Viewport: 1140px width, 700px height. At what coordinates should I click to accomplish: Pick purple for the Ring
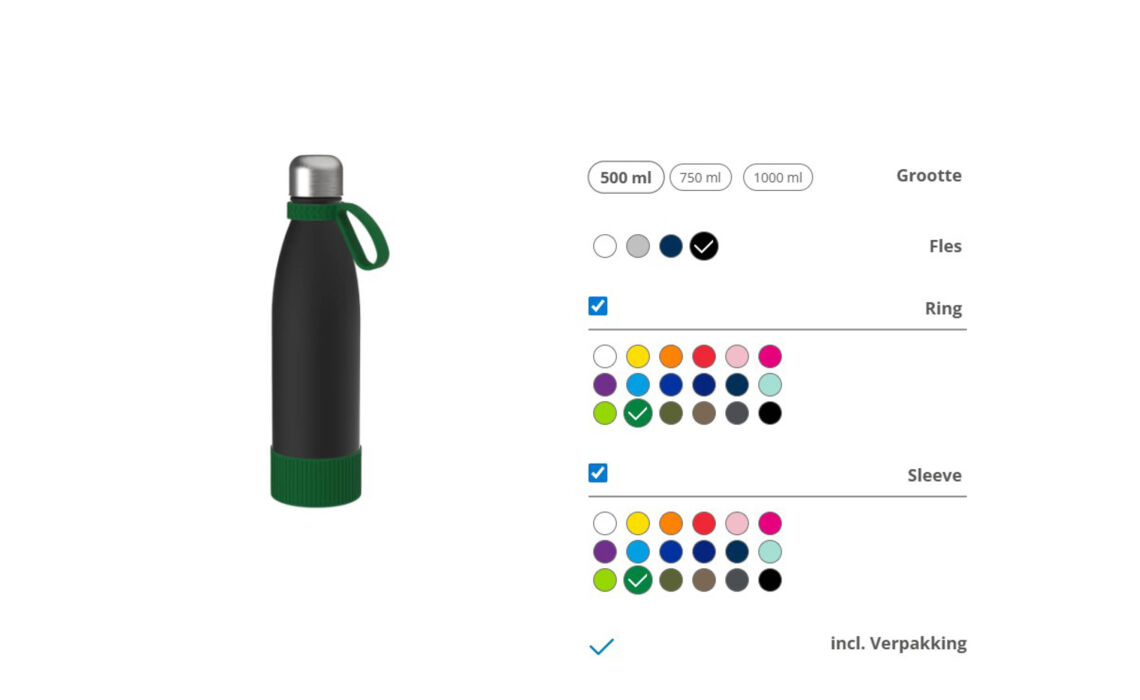pyautogui.click(x=605, y=385)
